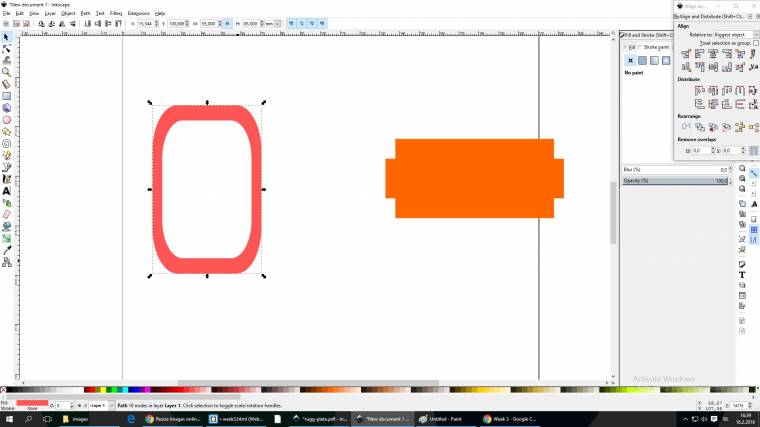Select the Star and polygon tool
The image size is (760, 427).
coord(6,131)
